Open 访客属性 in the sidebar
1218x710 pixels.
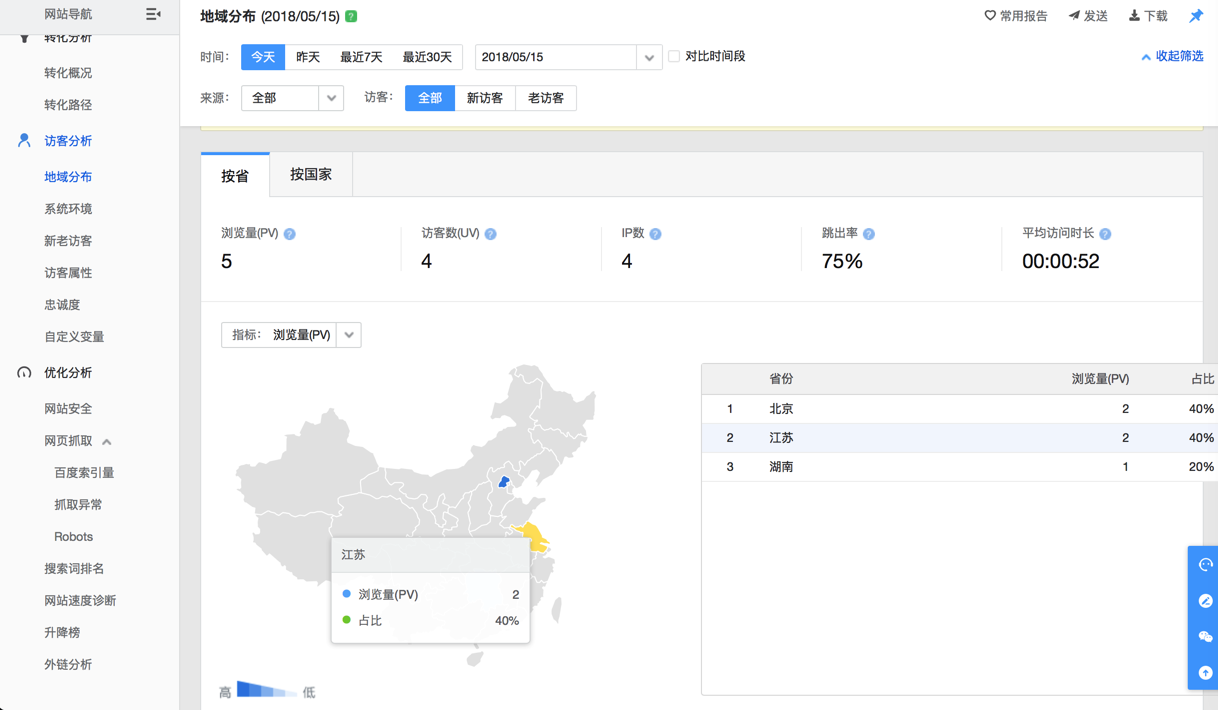(x=68, y=273)
